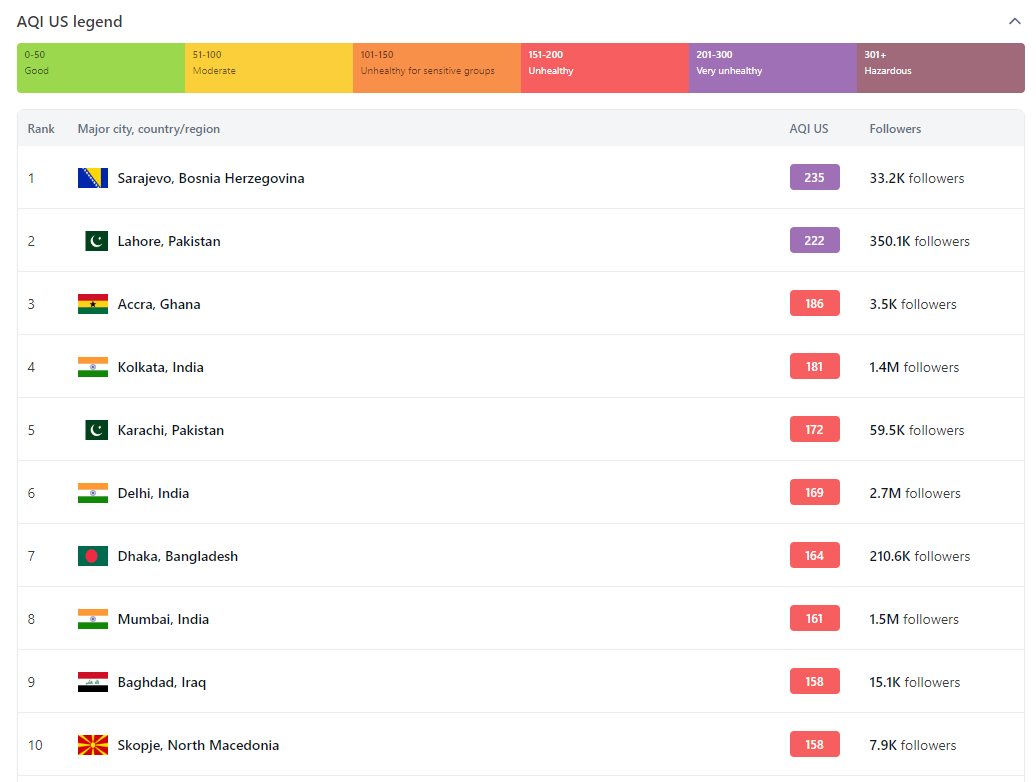The height and width of the screenshot is (782, 1036).
Task: Select the purple Very unhealthy legend swatch
Action: [772, 68]
